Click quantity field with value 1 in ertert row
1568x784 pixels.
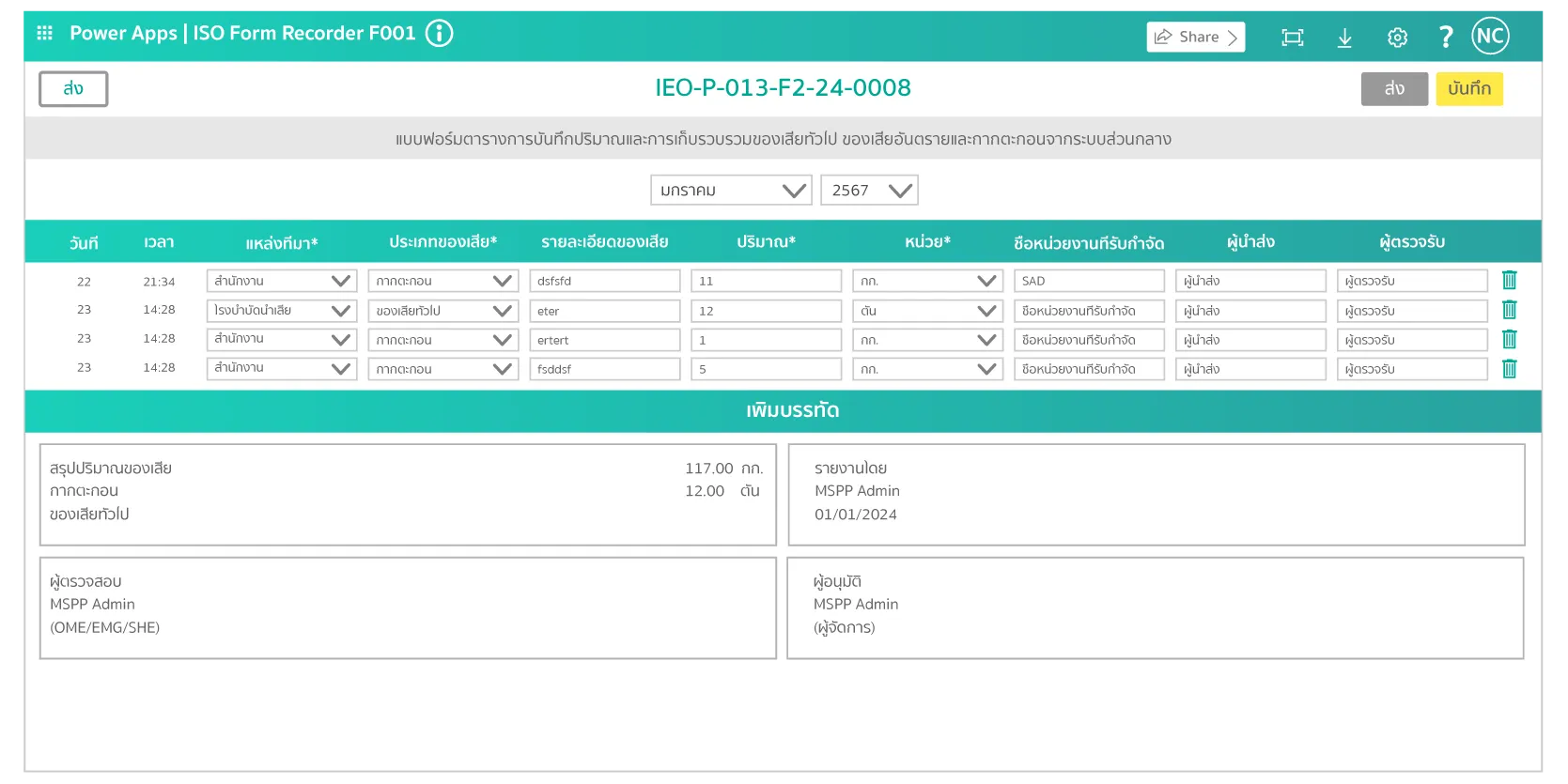(767, 340)
